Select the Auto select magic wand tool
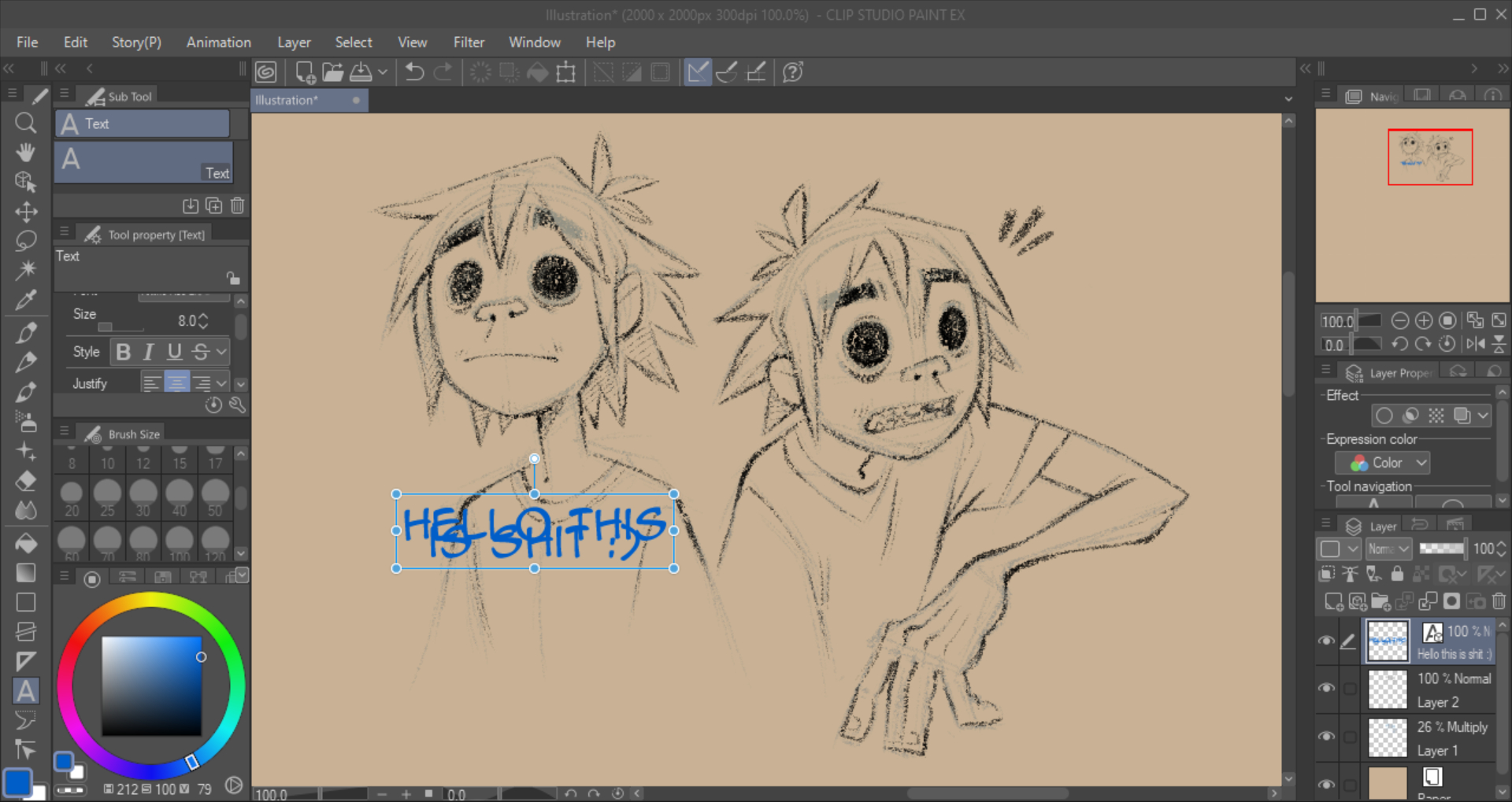This screenshot has height=802, width=1512. tap(25, 270)
